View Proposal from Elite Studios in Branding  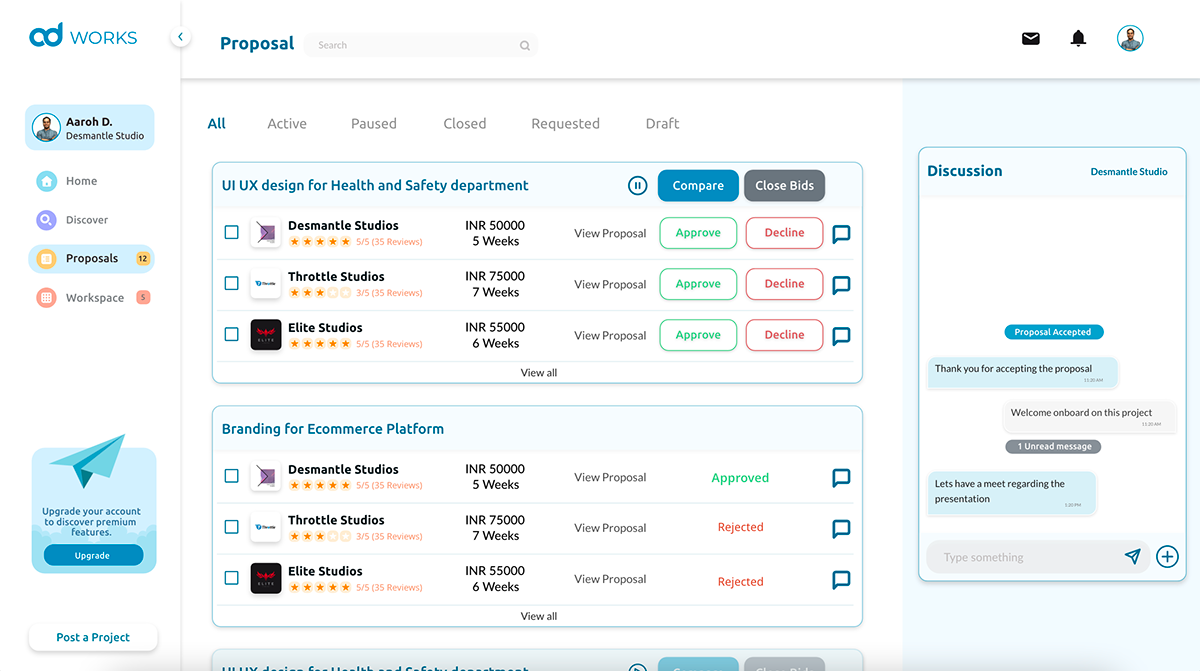click(610, 579)
